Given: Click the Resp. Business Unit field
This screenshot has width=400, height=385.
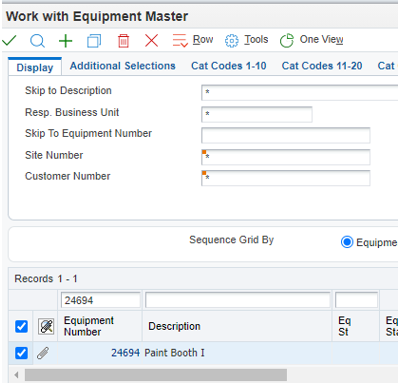Looking at the screenshot, I should (x=257, y=114).
